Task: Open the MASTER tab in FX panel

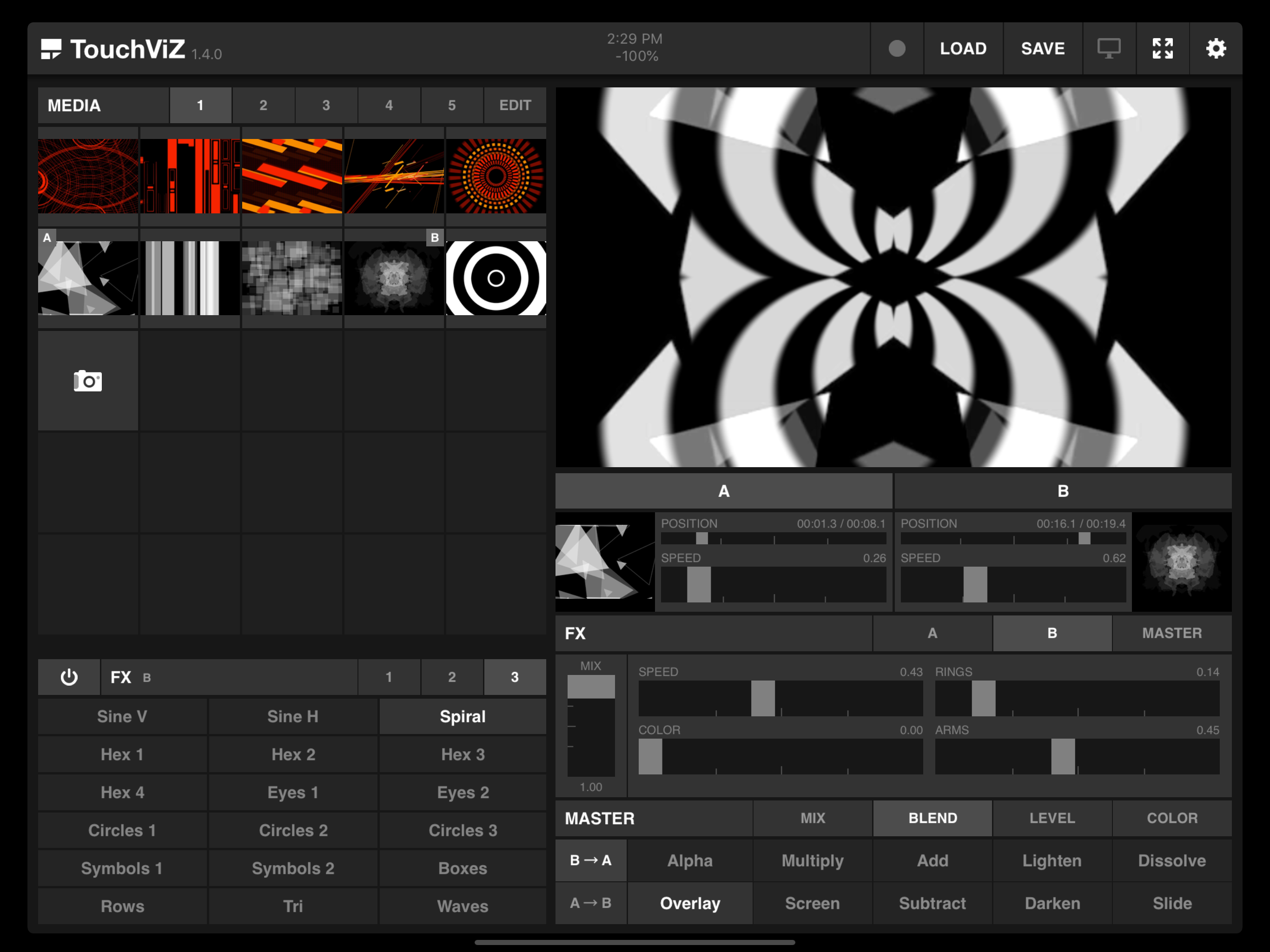Action: click(x=1171, y=633)
